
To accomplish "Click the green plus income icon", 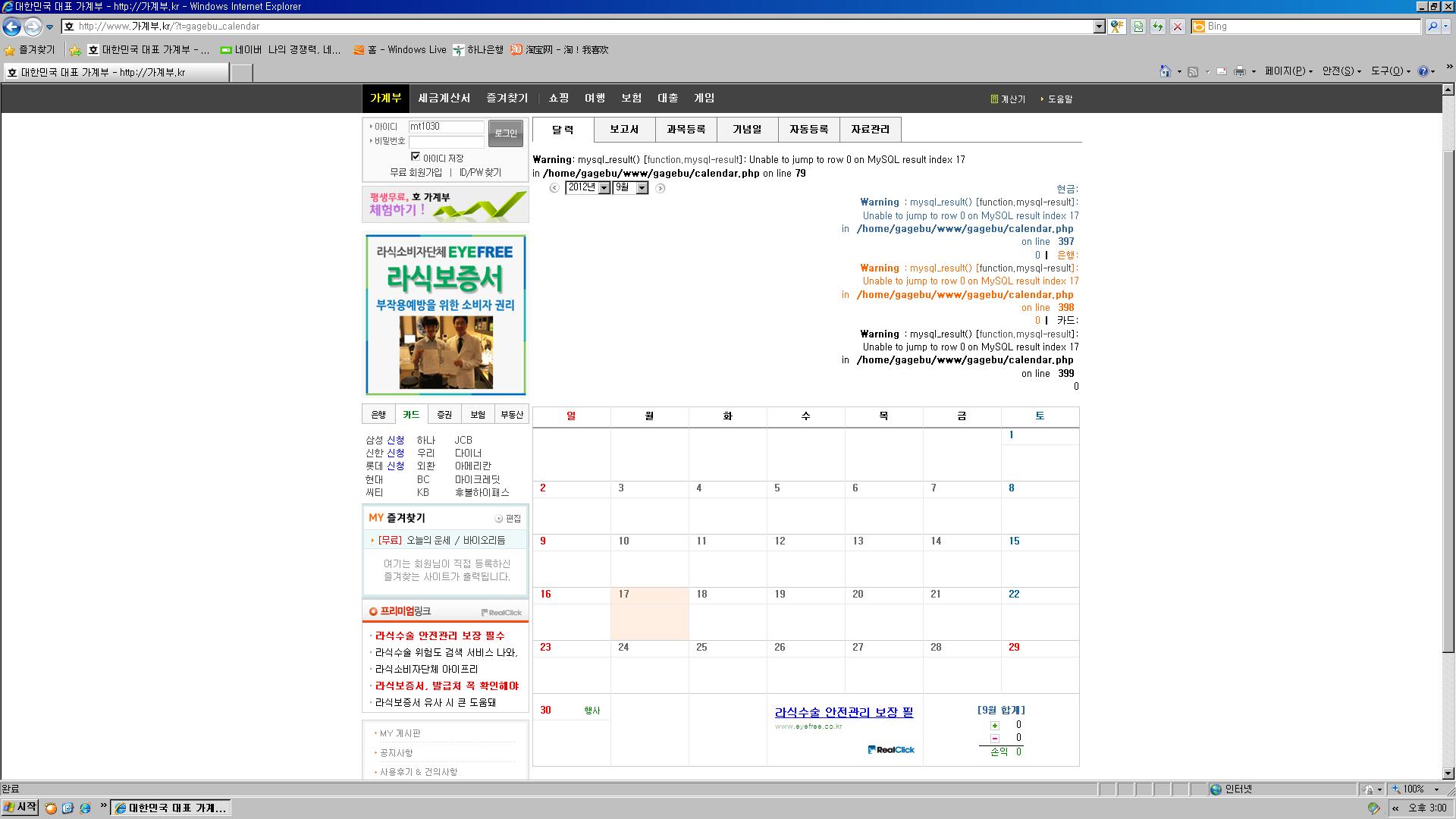I will (x=995, y=726).
